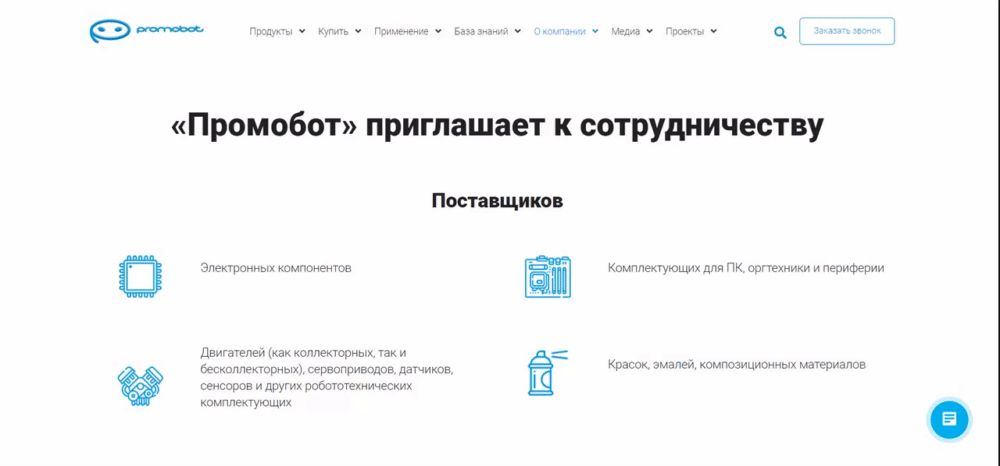Click the Заказать звонок button

click(847, 31)
